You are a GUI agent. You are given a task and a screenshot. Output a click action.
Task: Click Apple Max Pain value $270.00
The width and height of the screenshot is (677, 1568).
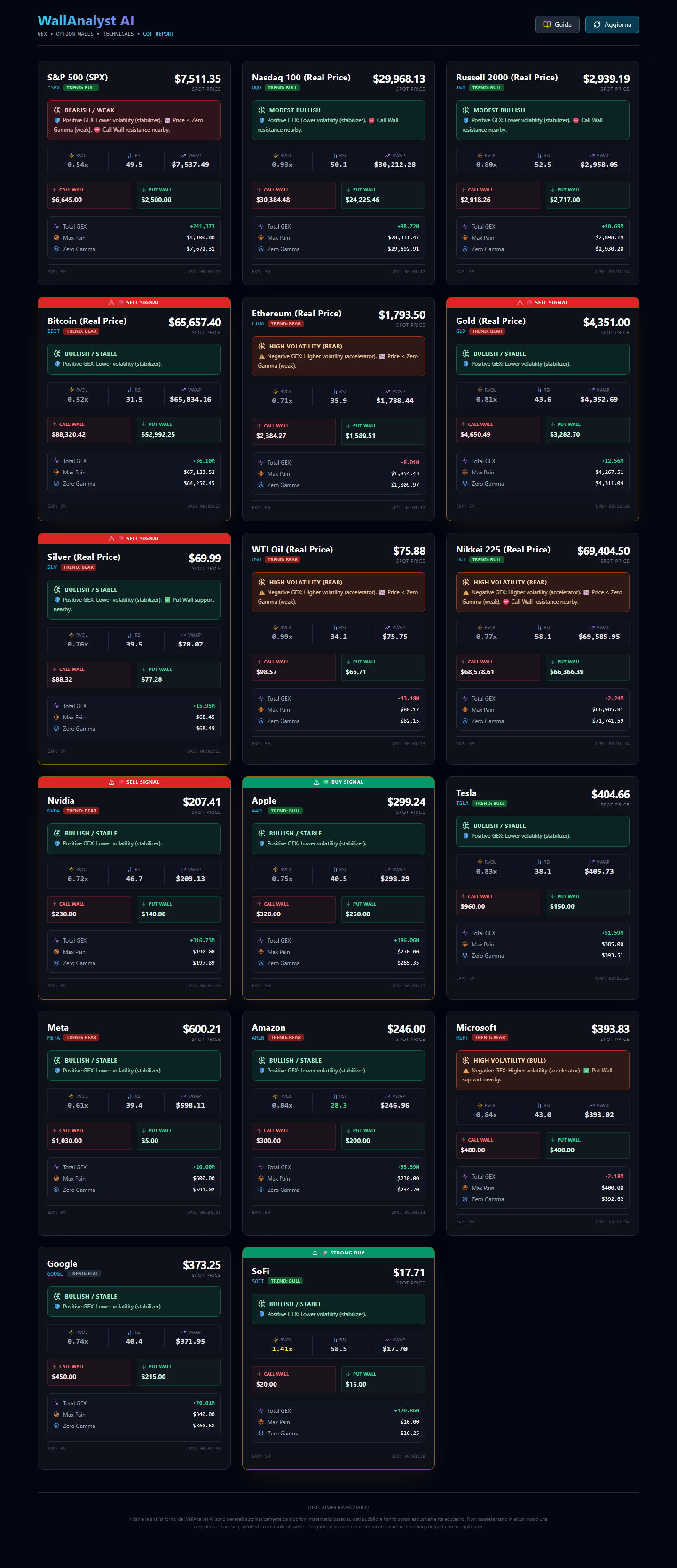point(408,952)
